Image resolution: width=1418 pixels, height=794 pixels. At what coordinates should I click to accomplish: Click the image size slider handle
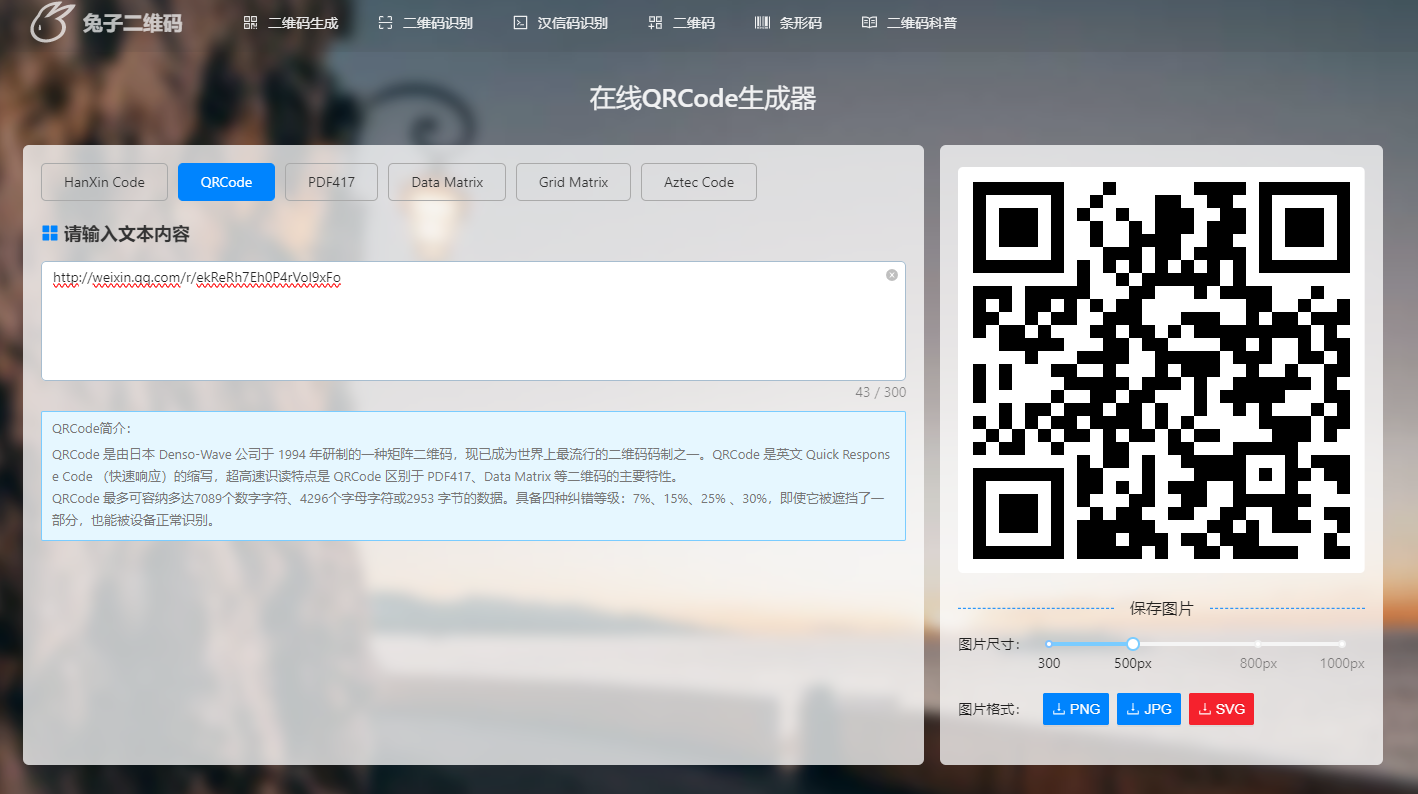click(1133, 644)
